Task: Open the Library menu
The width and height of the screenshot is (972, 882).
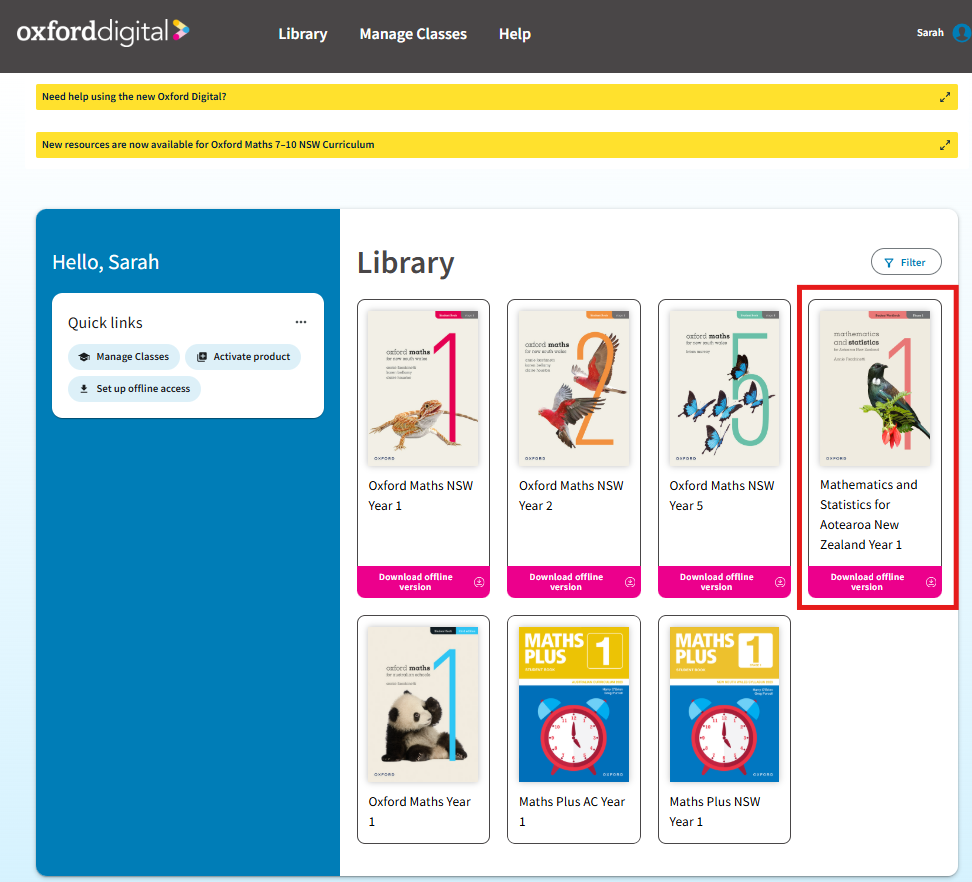Action: click(x=303, y=34)
